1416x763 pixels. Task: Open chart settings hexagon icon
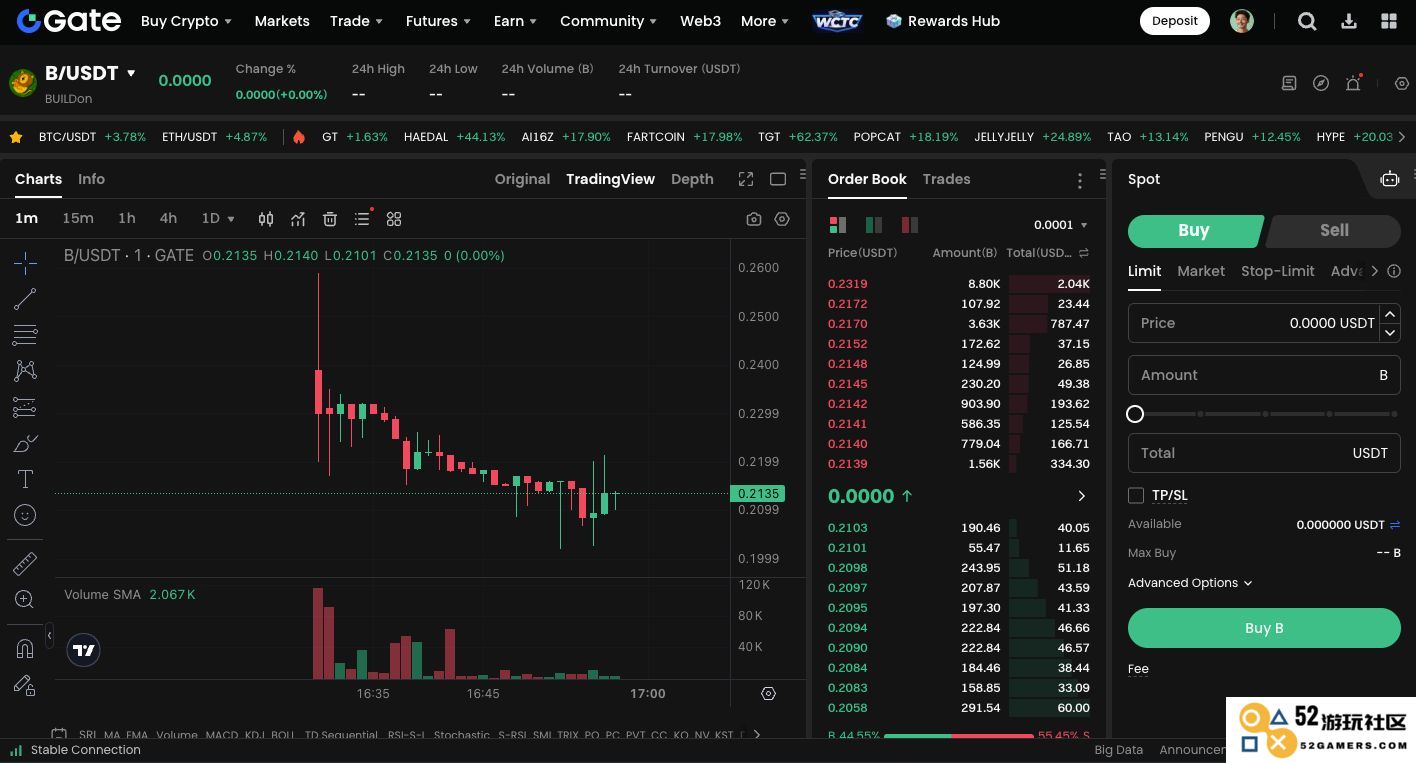point(782,219)
